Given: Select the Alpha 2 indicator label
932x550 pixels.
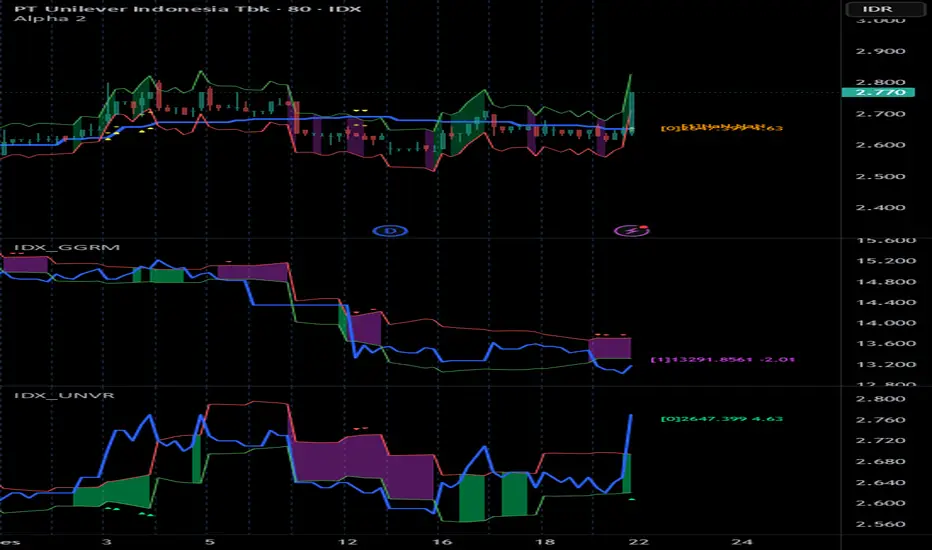Looking at the screenshot, I should click(x=50, y=18).
